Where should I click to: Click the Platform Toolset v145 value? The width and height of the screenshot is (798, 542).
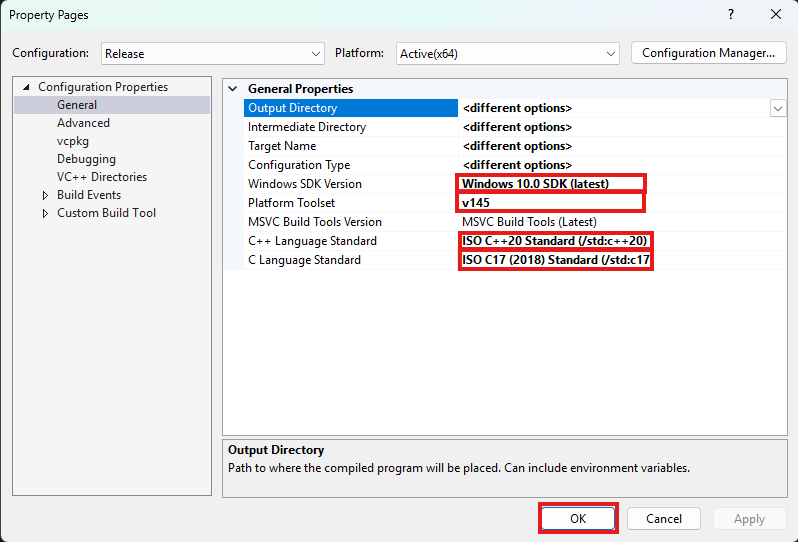pyautogui.click(x=549, y=203)
